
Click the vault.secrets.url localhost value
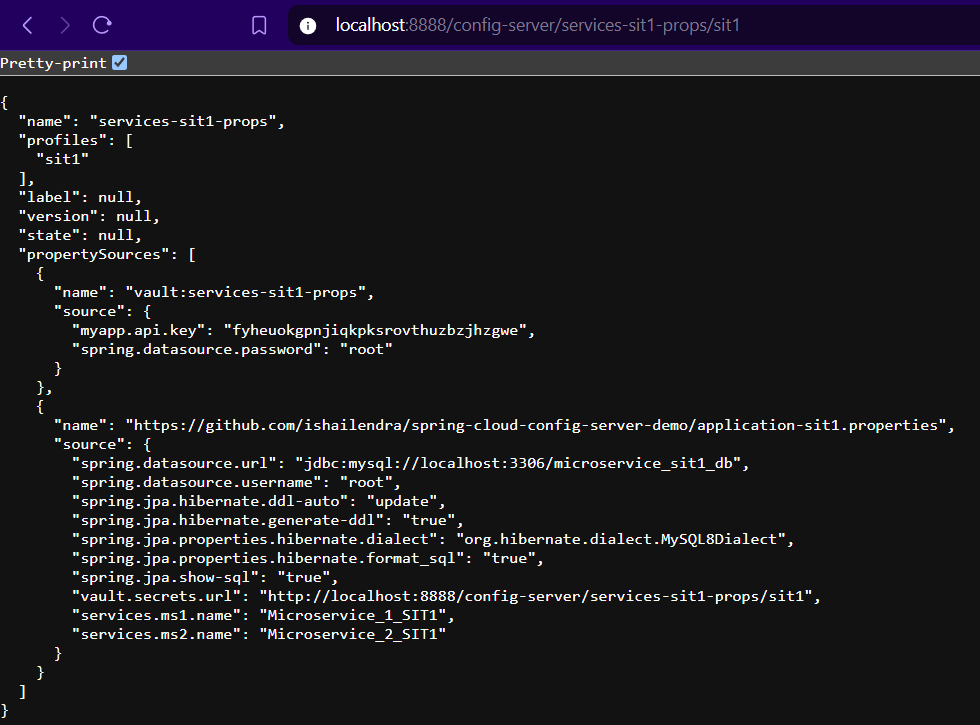539,596
